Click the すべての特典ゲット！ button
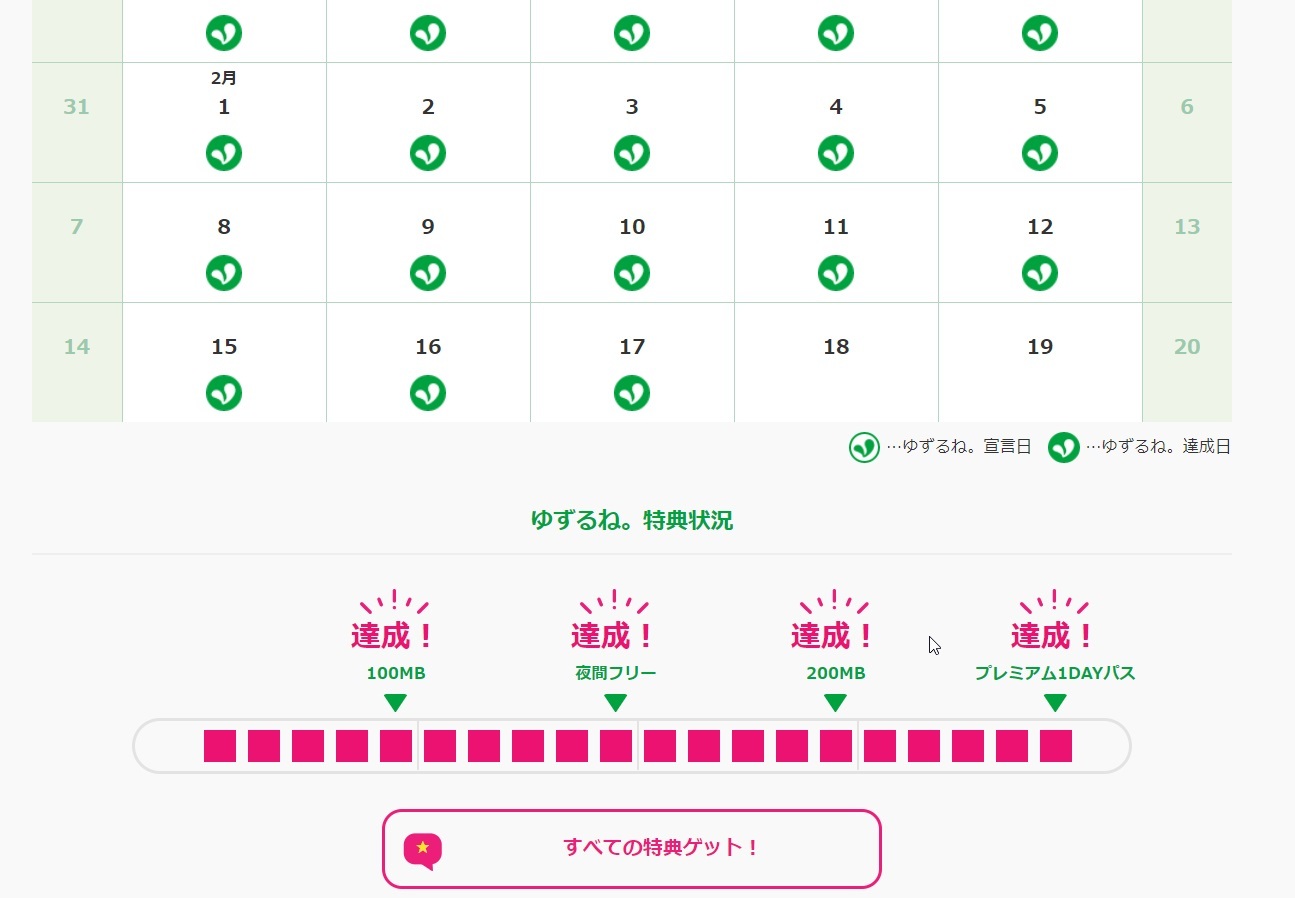1295x898 pixels. pos(632,849)
